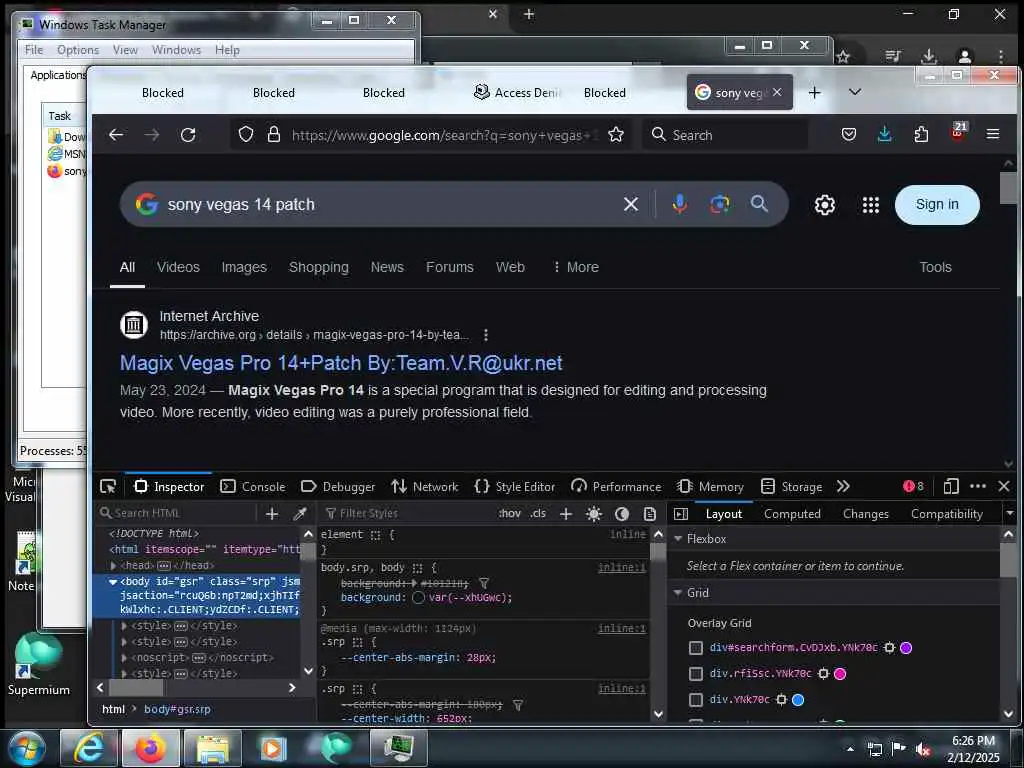Open Firefox Downloads panel
The image size is (1024, 768).
click(885, 135)
